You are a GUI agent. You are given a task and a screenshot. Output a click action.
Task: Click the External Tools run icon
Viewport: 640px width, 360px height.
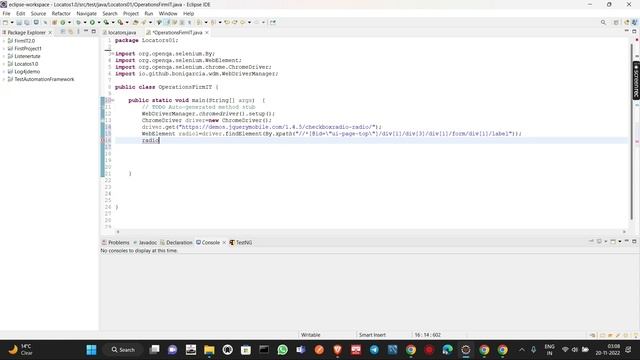tap(120, 22)
